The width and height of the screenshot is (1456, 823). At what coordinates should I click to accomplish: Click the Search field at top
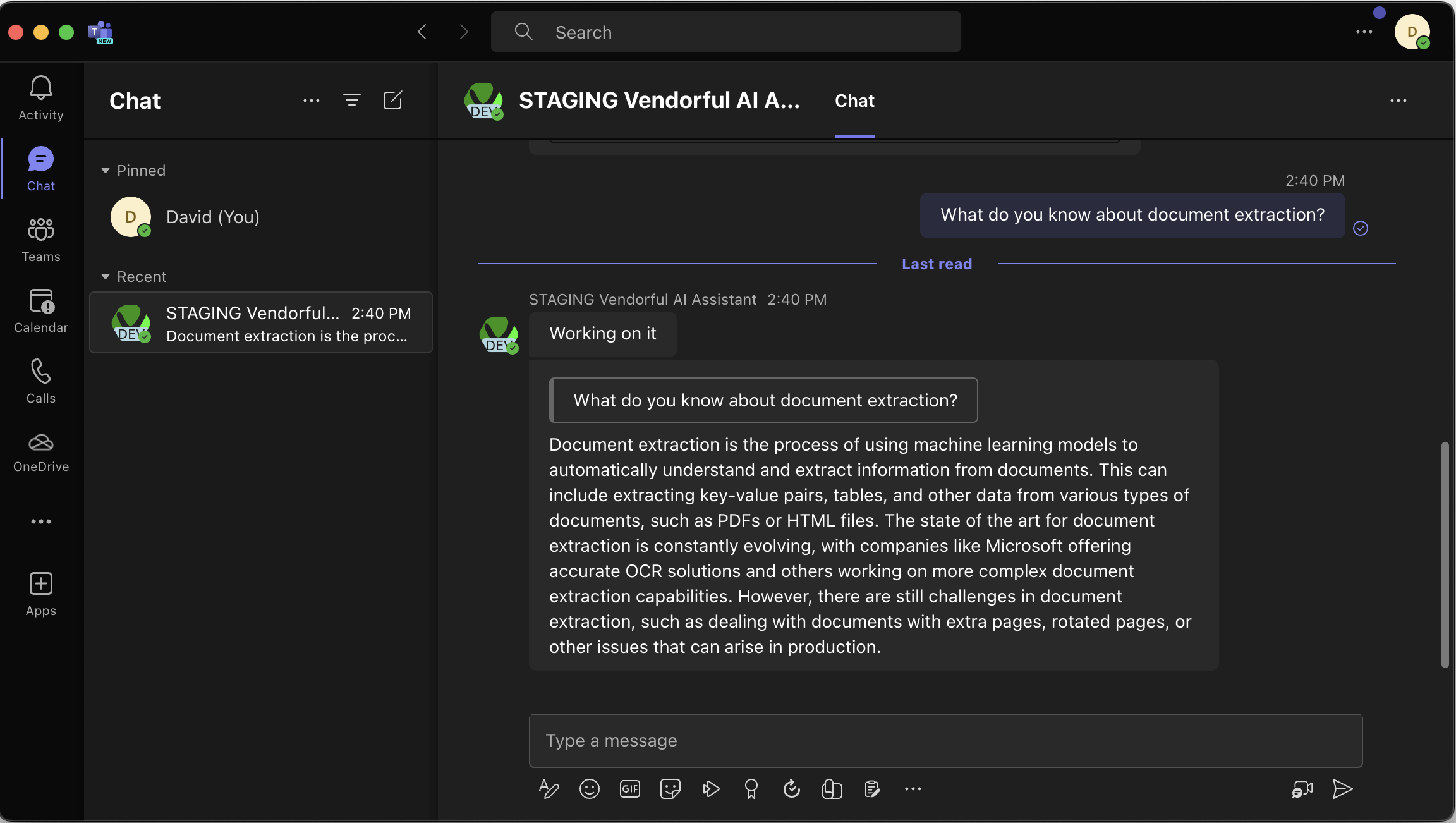[725, 32]
